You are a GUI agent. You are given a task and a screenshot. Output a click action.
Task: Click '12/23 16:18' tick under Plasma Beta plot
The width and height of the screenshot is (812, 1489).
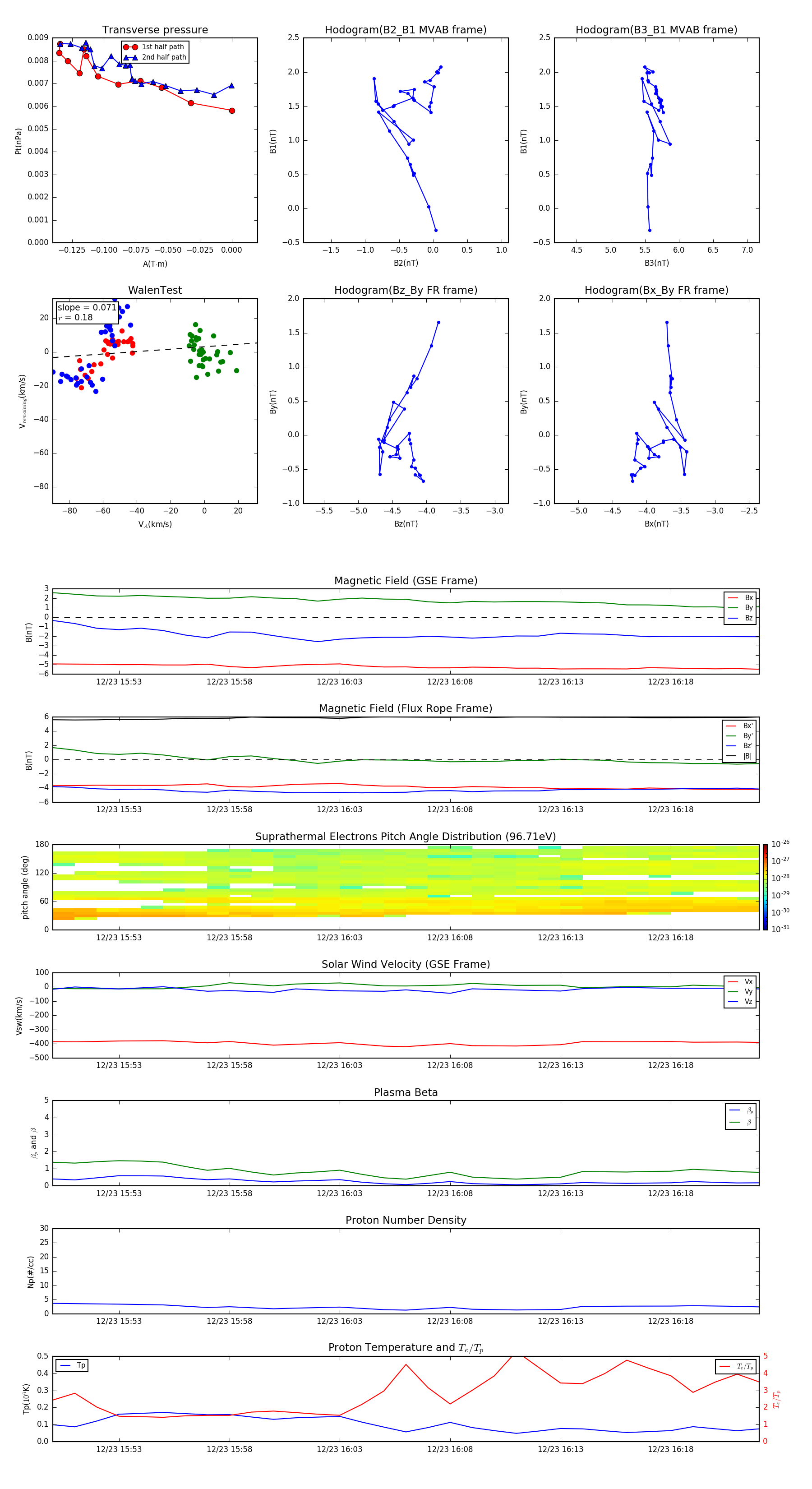[x=670, y=1193]
